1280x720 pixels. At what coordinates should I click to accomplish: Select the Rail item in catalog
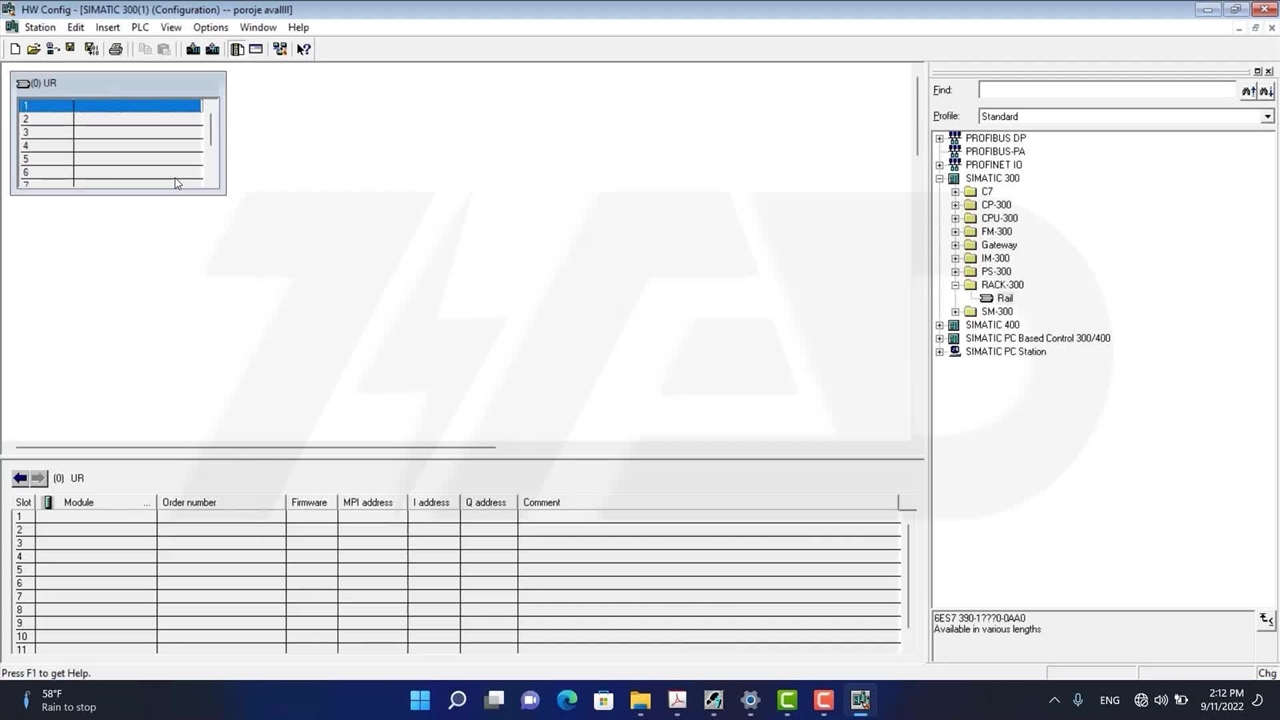pyautogui.click(x=1004, y=298)
